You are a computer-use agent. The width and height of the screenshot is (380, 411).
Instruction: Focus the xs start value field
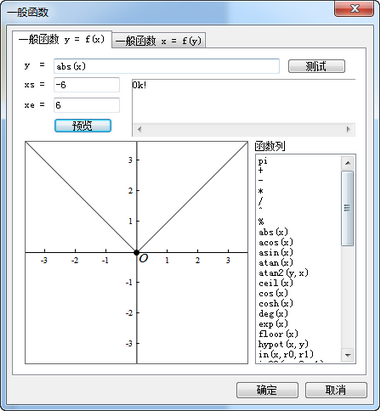click(87, 85)
